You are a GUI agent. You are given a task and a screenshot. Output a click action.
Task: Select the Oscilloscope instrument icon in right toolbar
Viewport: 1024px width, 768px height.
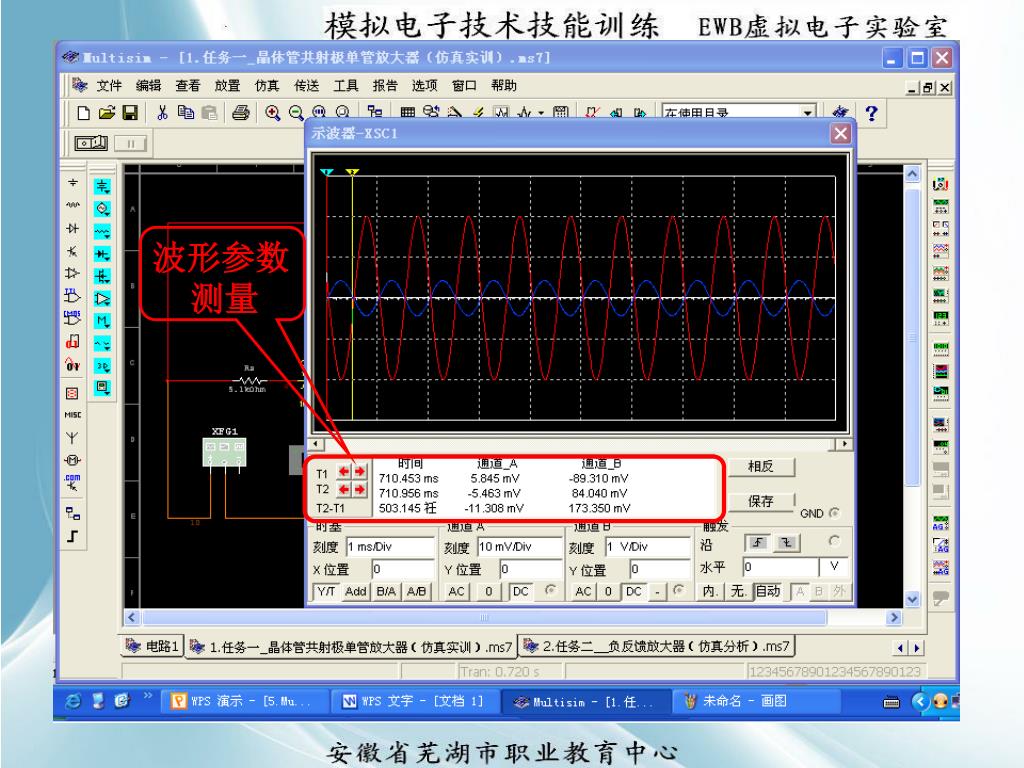tap(940, 251)
